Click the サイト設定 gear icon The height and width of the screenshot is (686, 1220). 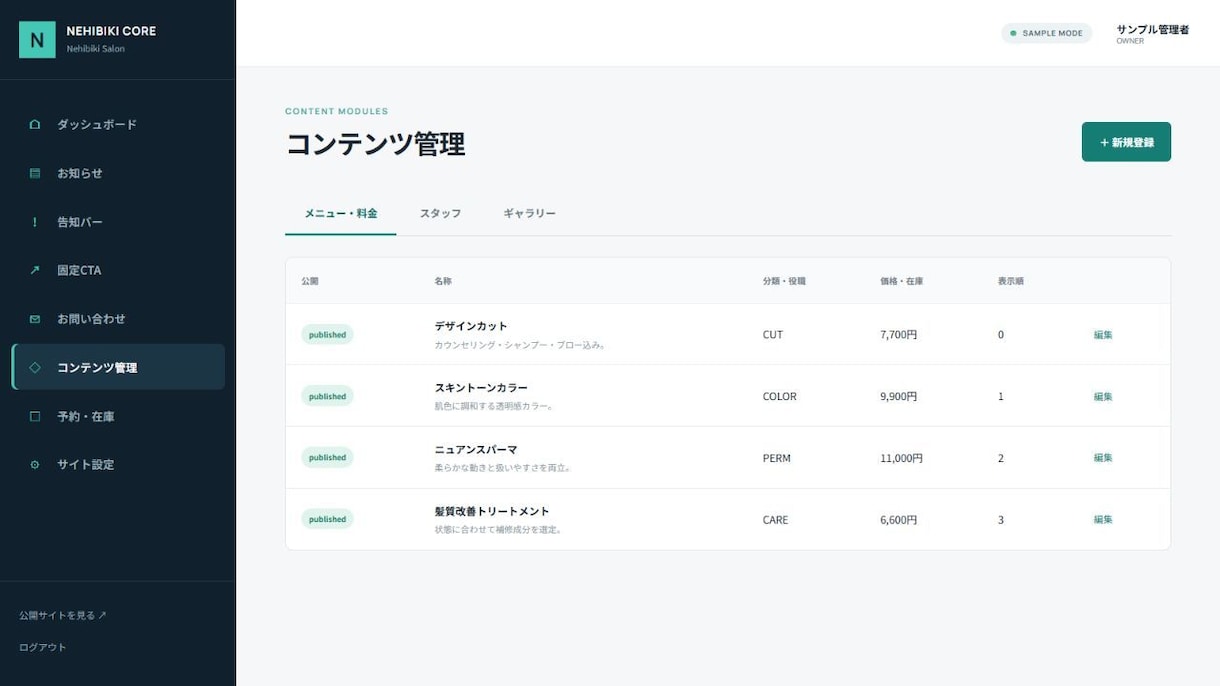(x=35, y=465)
